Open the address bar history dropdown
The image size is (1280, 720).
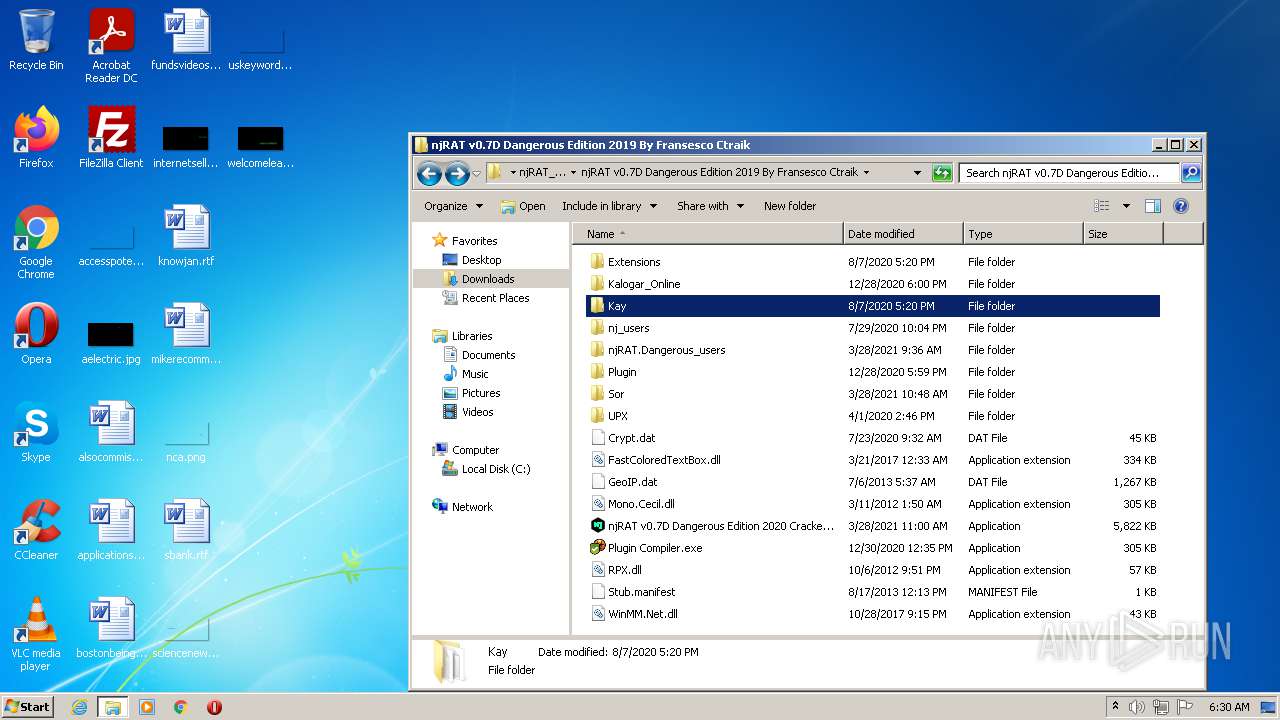click(x=917, y=173)
